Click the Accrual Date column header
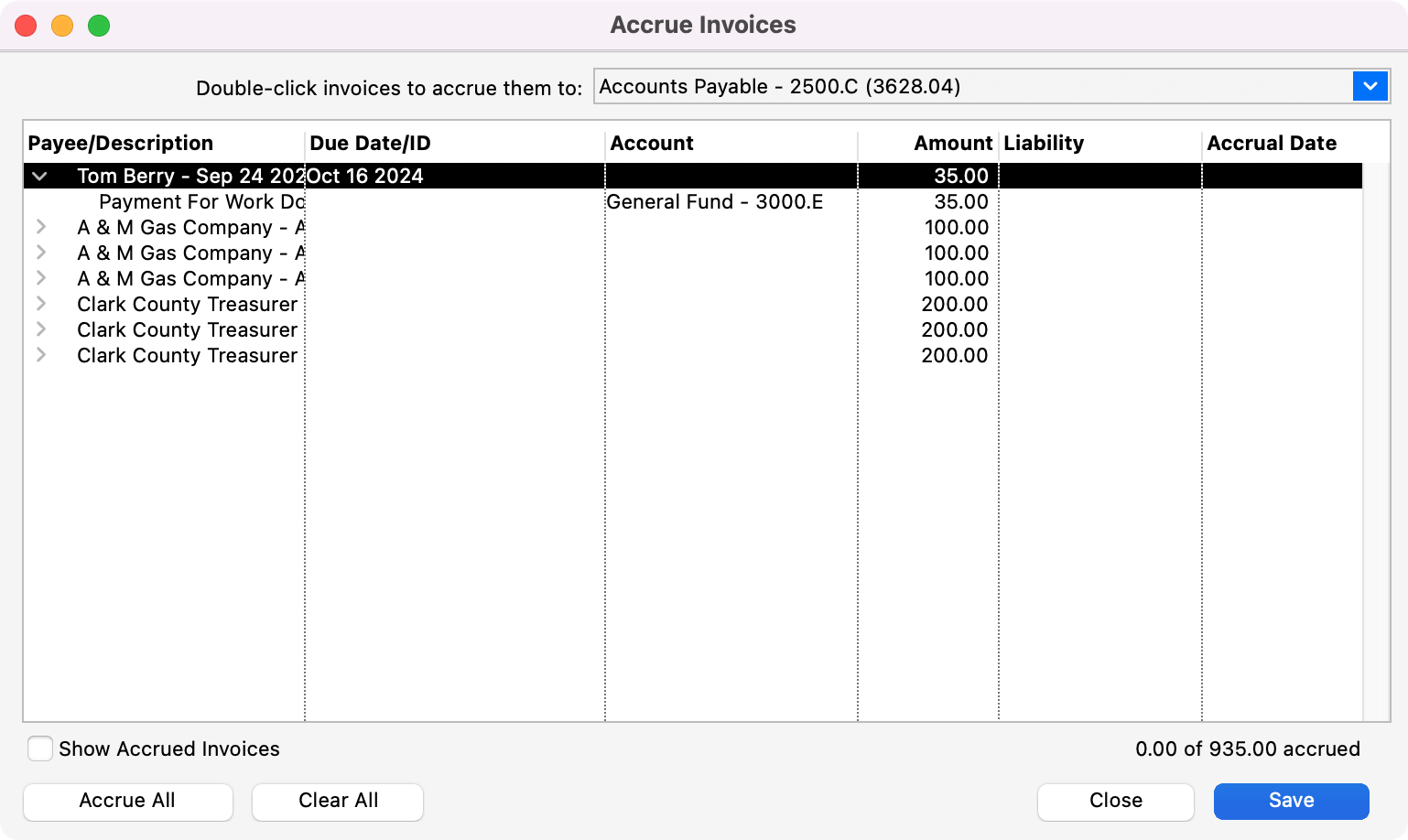The width and height of the screenshot is (1408, 840). tap(1272, 144)
